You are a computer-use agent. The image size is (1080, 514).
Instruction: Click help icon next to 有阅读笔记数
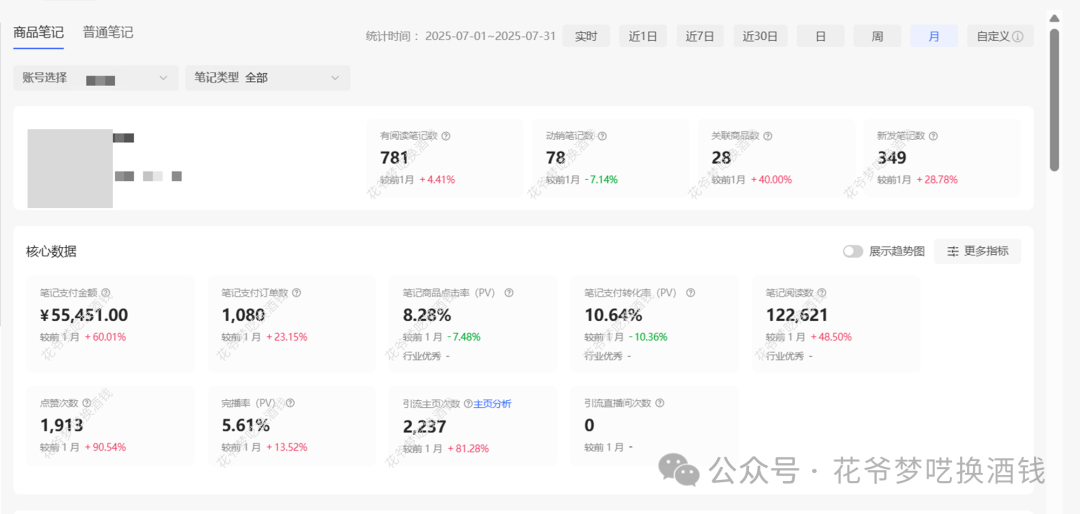tap(446, 136)
